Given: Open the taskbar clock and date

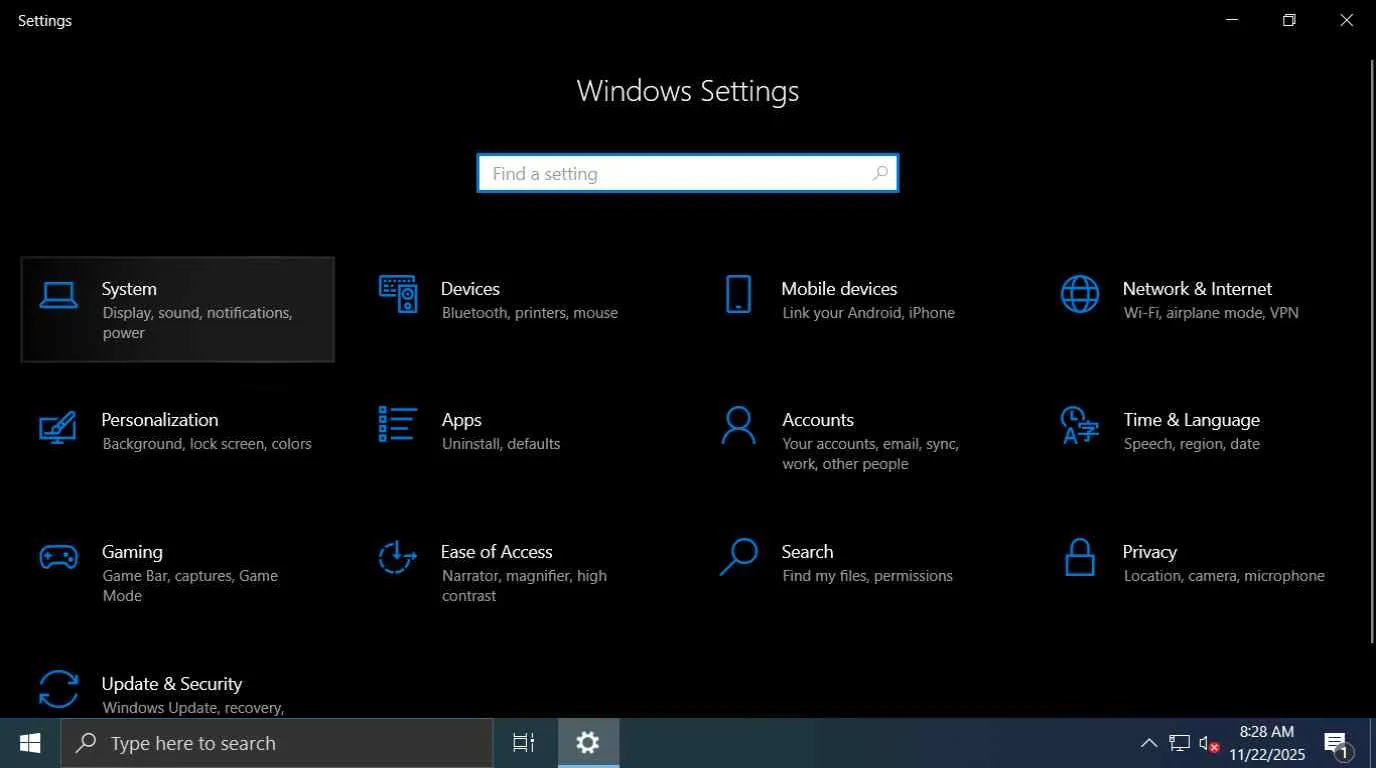Looking at the screenshot, I should 1267,743.
